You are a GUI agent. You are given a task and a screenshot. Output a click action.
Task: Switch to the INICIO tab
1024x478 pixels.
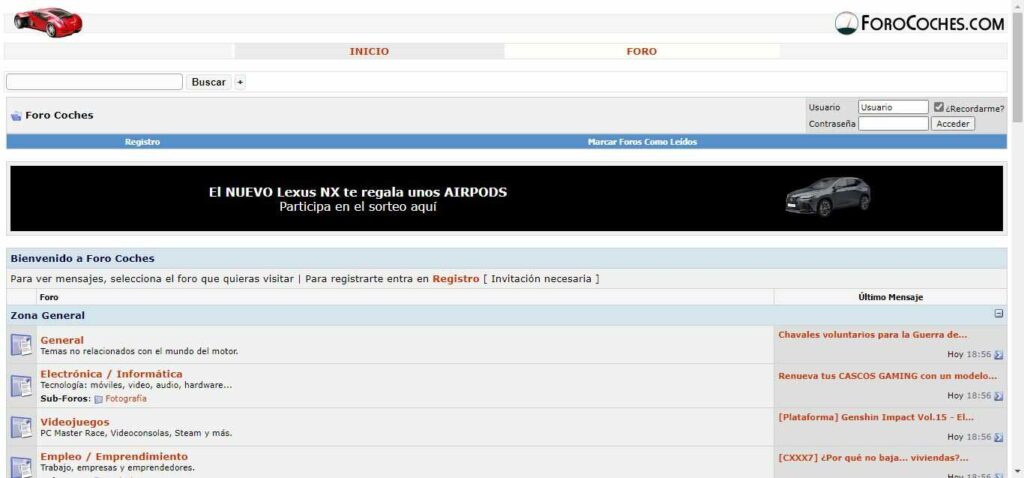click(369, 51)
